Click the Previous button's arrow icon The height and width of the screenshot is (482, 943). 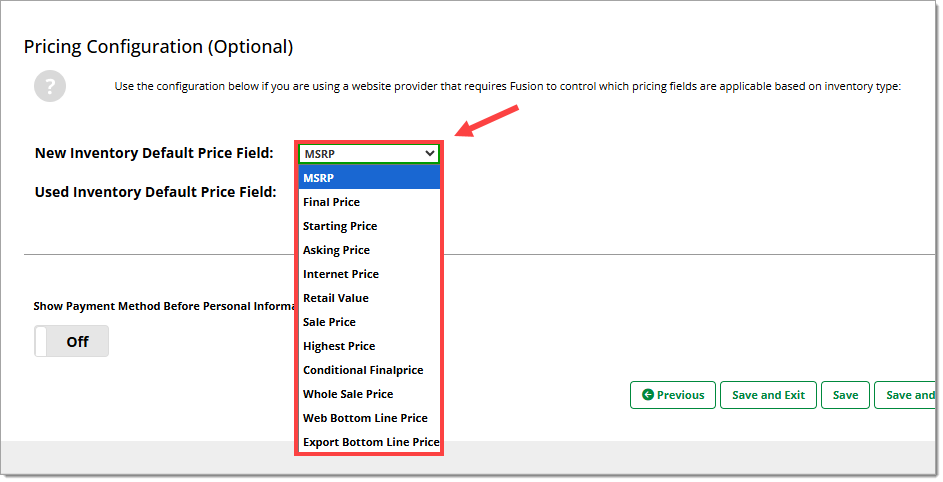pos(648,395)
